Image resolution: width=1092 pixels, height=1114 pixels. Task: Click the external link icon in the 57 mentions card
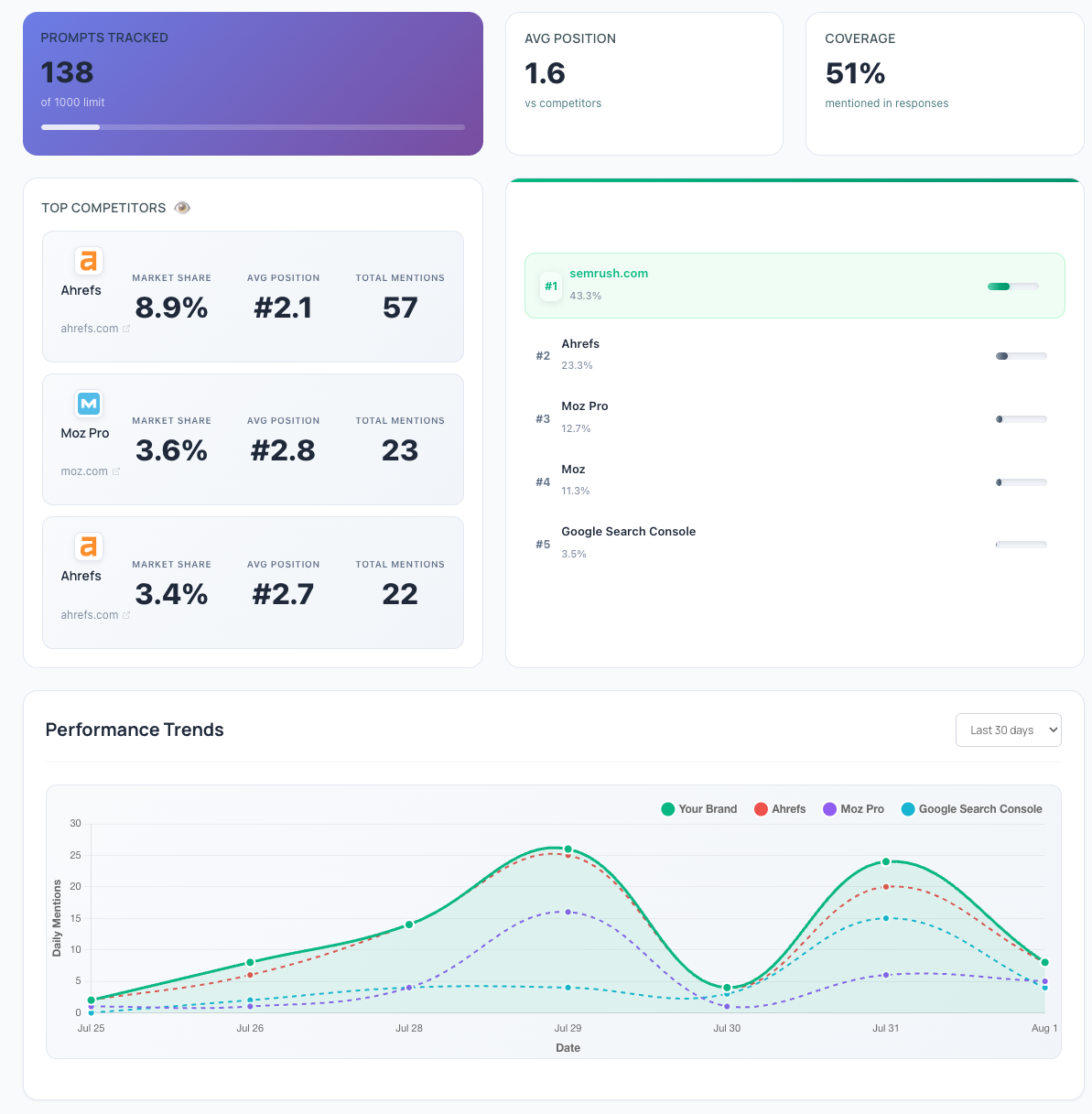pos(126,329)
